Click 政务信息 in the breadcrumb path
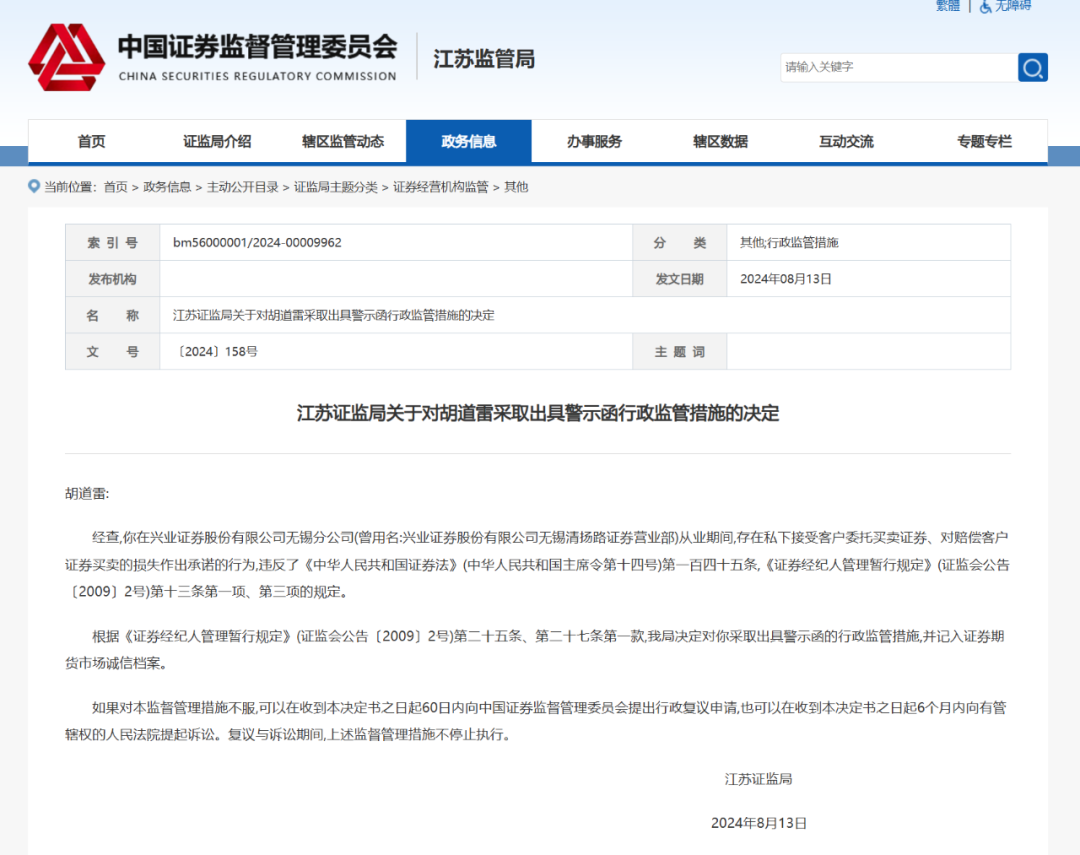 tap(167, 187)
